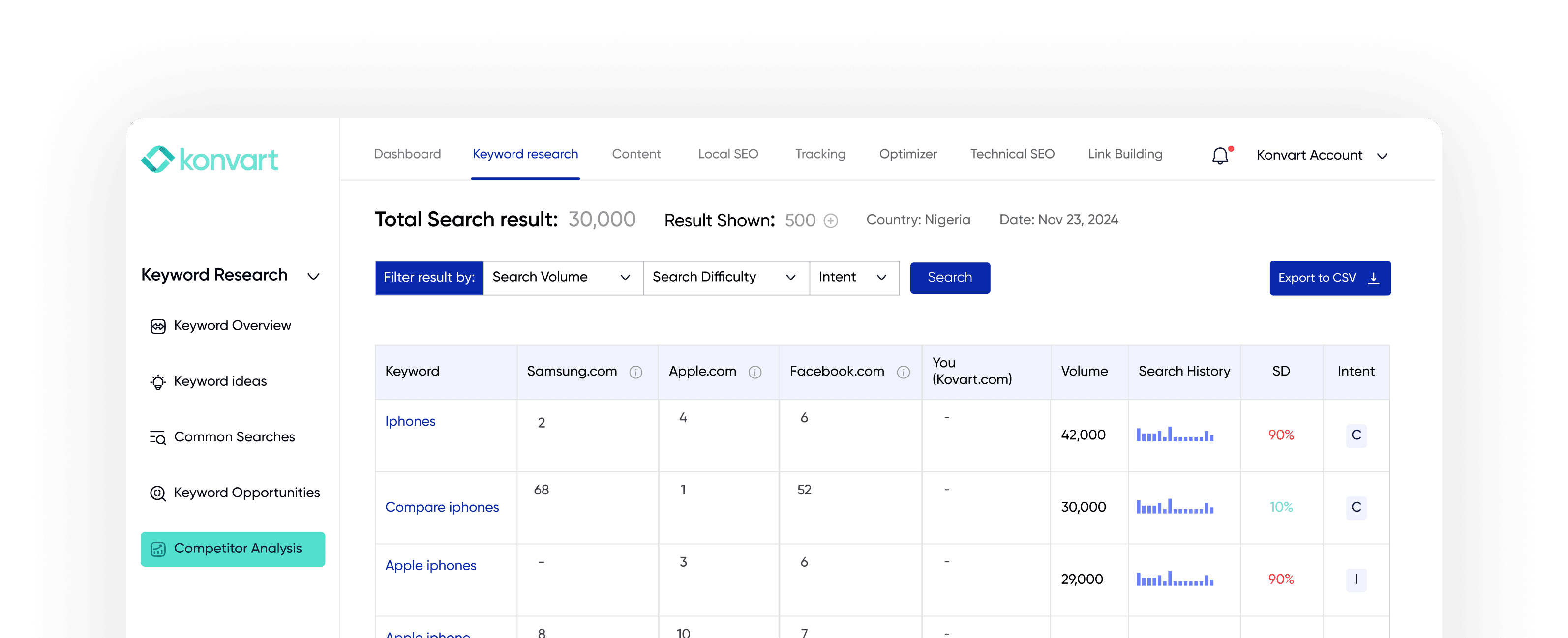Select the Keyword Overview sidebar icon
1568x638 pixels.
click(158, 326)
